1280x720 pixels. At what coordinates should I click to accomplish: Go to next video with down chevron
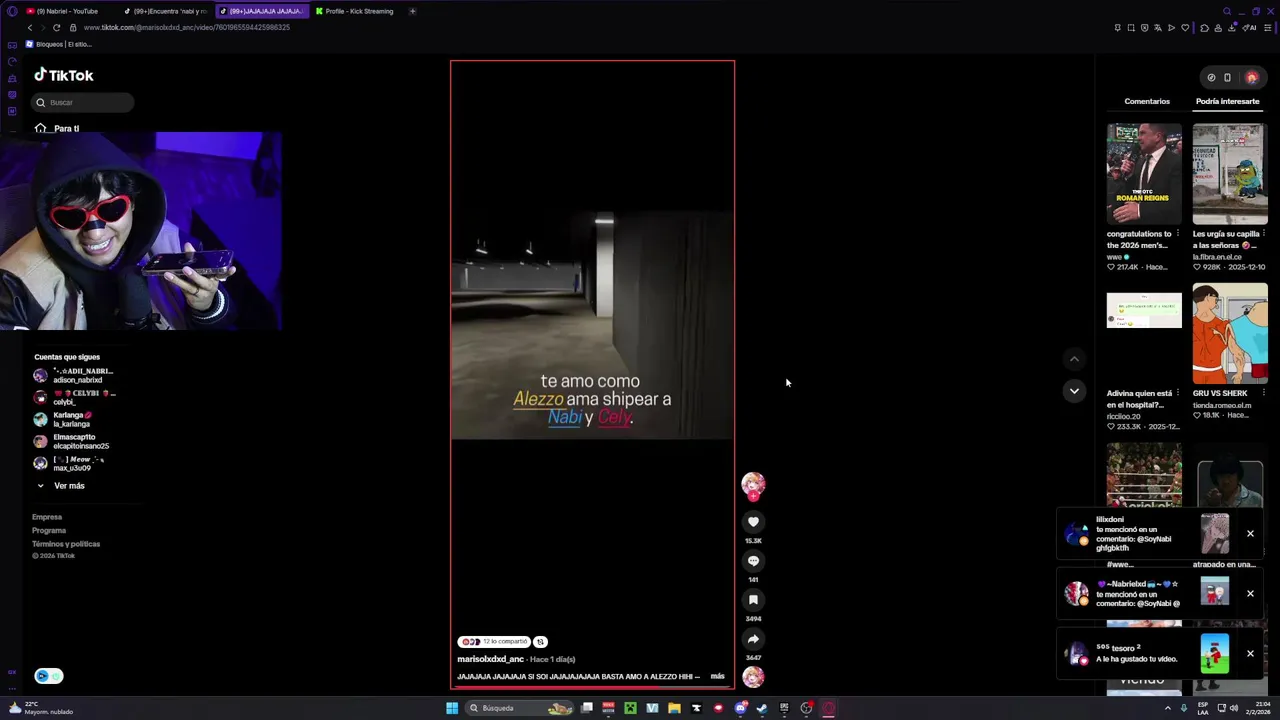click(1074, 391)
